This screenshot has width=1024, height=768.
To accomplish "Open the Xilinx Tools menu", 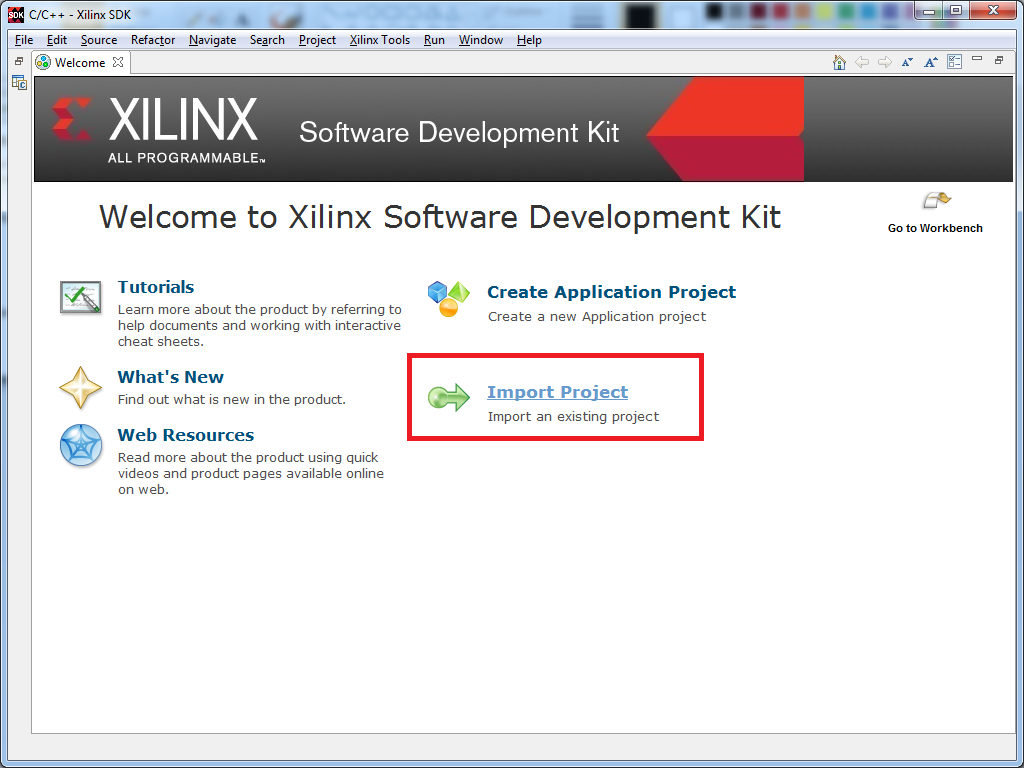I will pyautogui.click(x=379, y=40).
